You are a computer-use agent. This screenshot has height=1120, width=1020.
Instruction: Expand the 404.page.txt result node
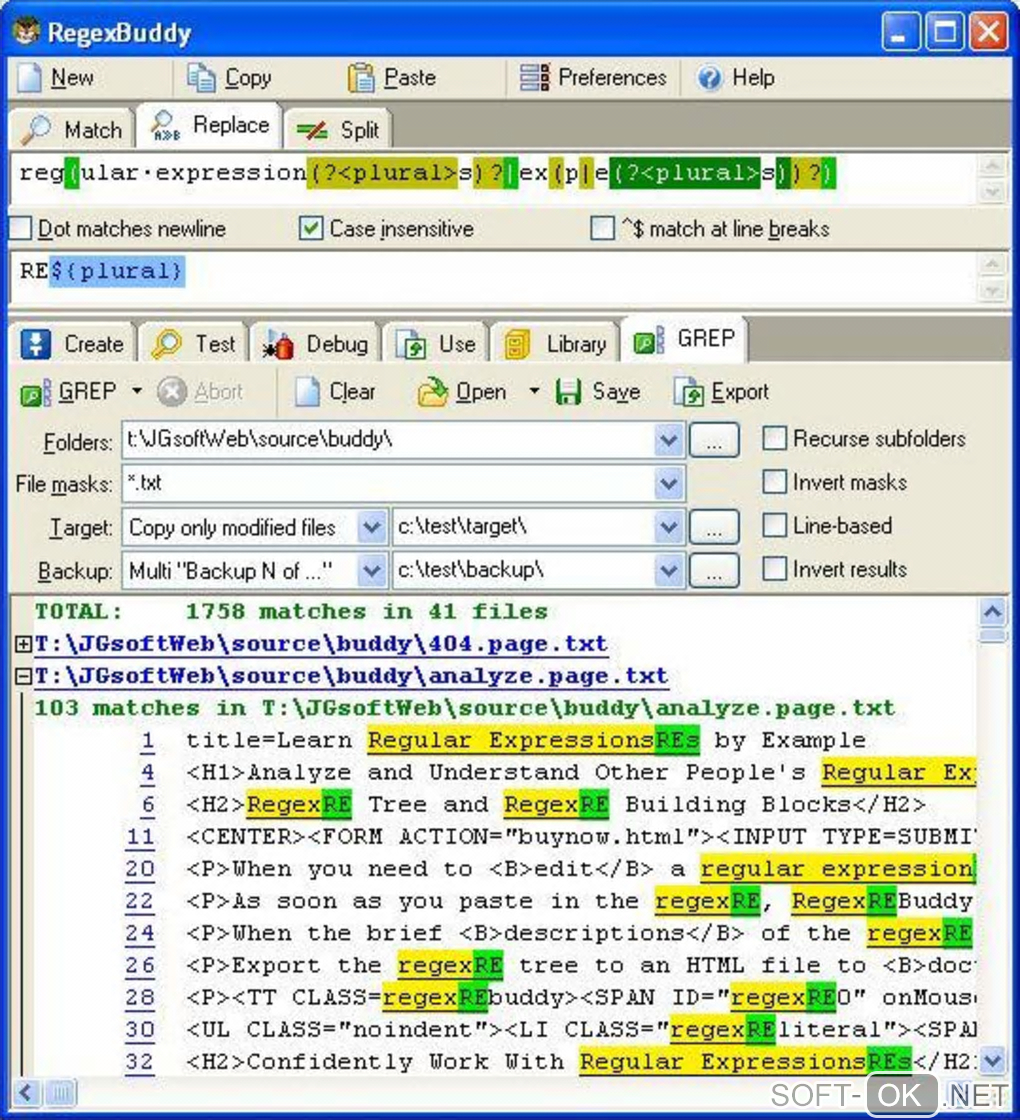(23, 644)
